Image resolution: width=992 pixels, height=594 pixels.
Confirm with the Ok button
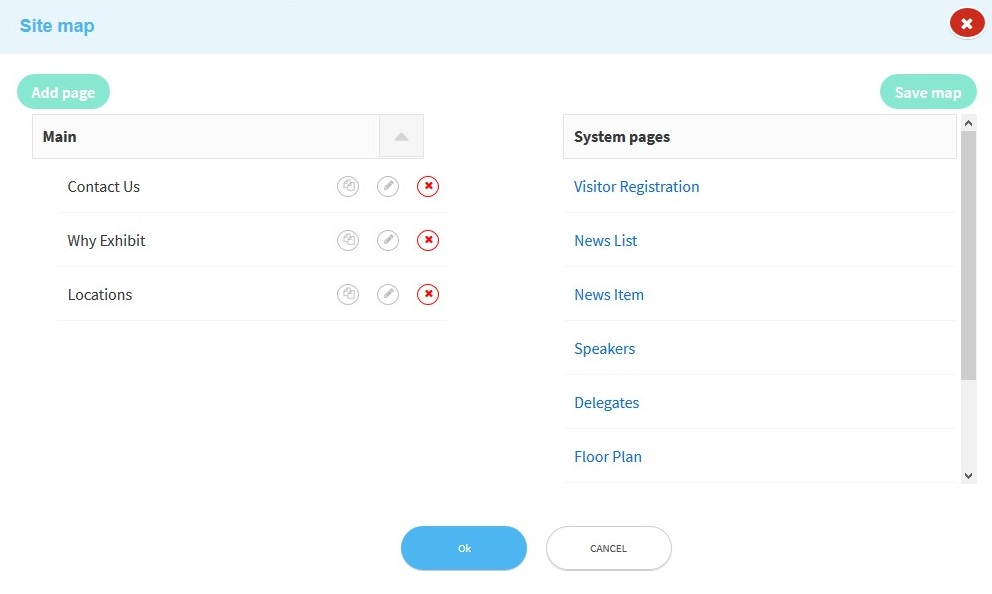[x=464, y=548]
